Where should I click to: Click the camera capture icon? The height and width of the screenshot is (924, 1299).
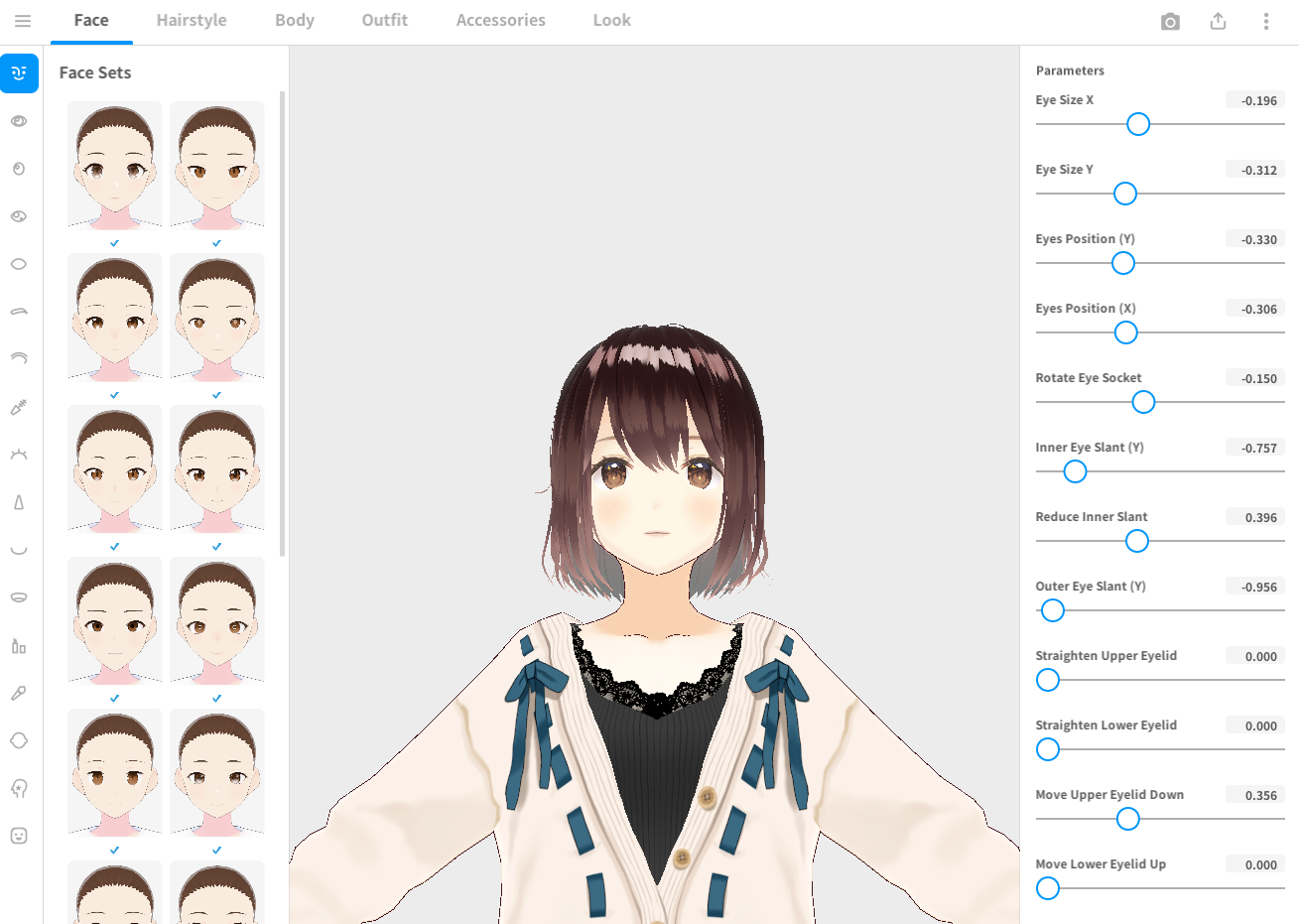[x=1170, y=21]
